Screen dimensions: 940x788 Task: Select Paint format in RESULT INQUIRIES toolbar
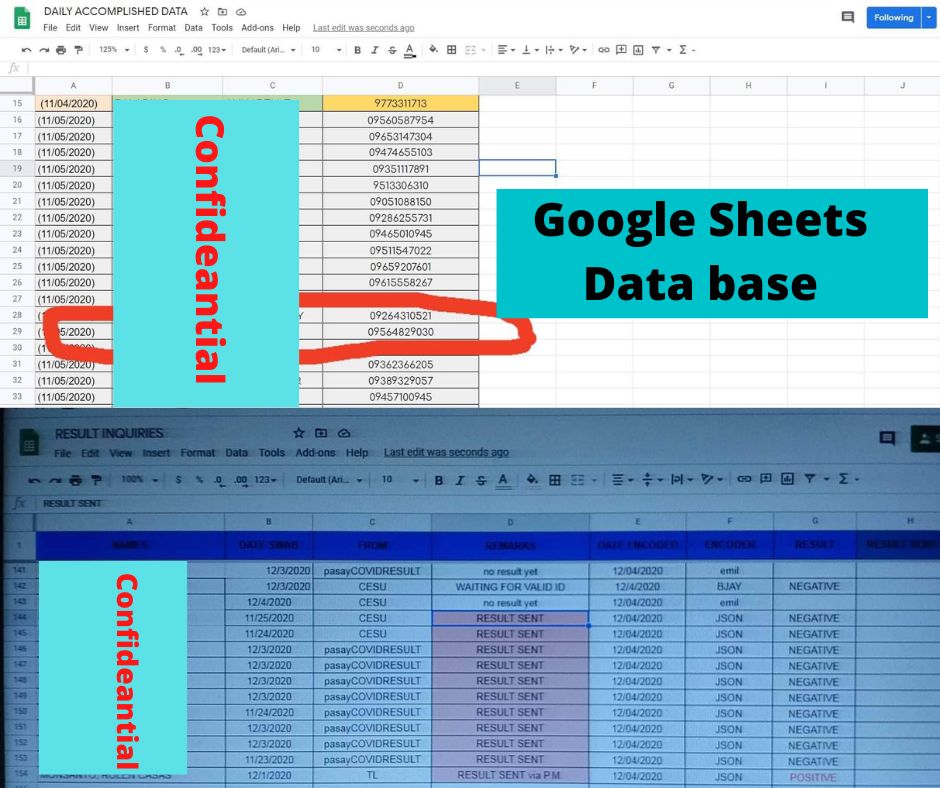pos(96,480)
